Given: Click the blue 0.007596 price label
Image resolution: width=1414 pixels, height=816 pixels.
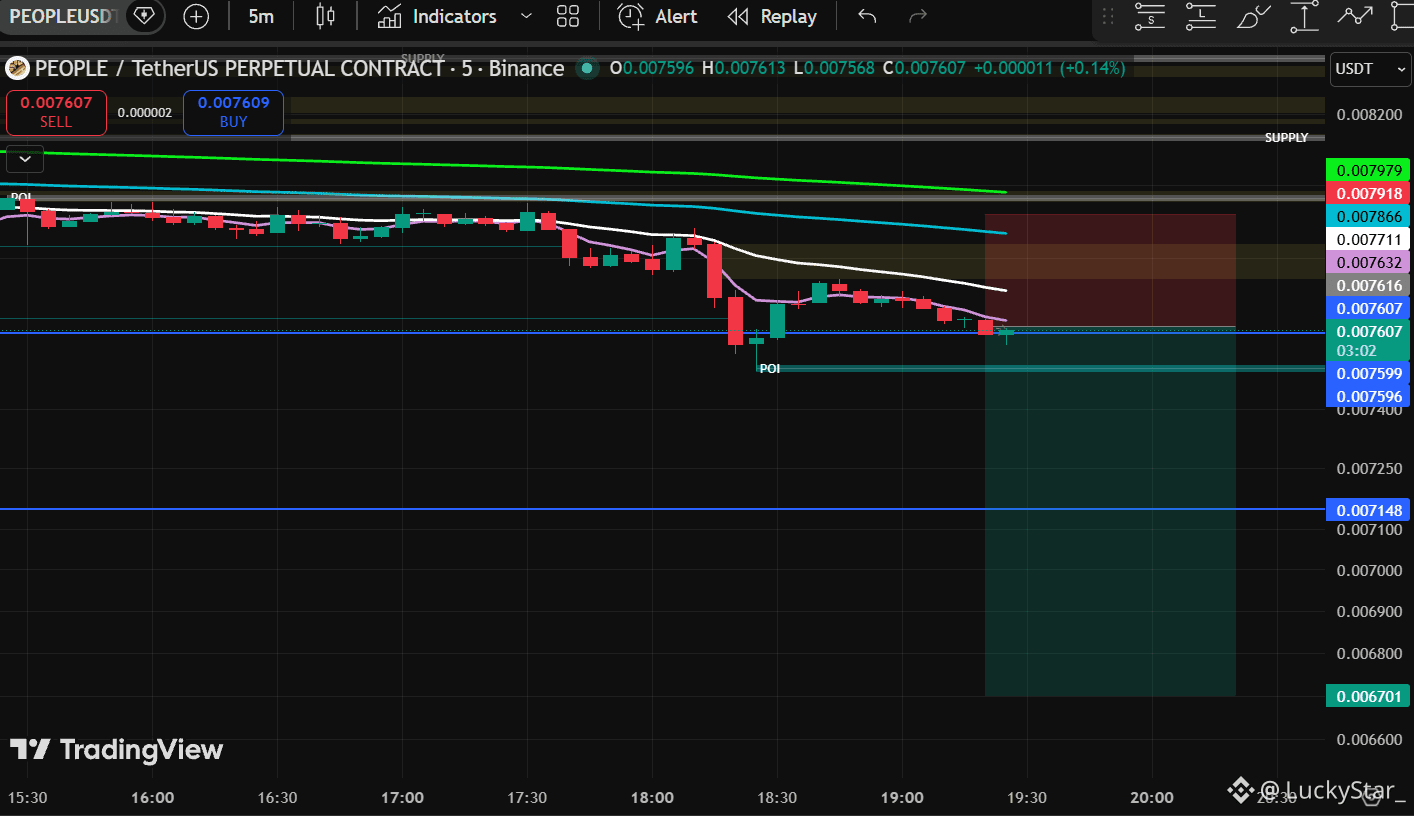Looking at the screenshot, I should pyautogui.click(x=1367, y=396).
